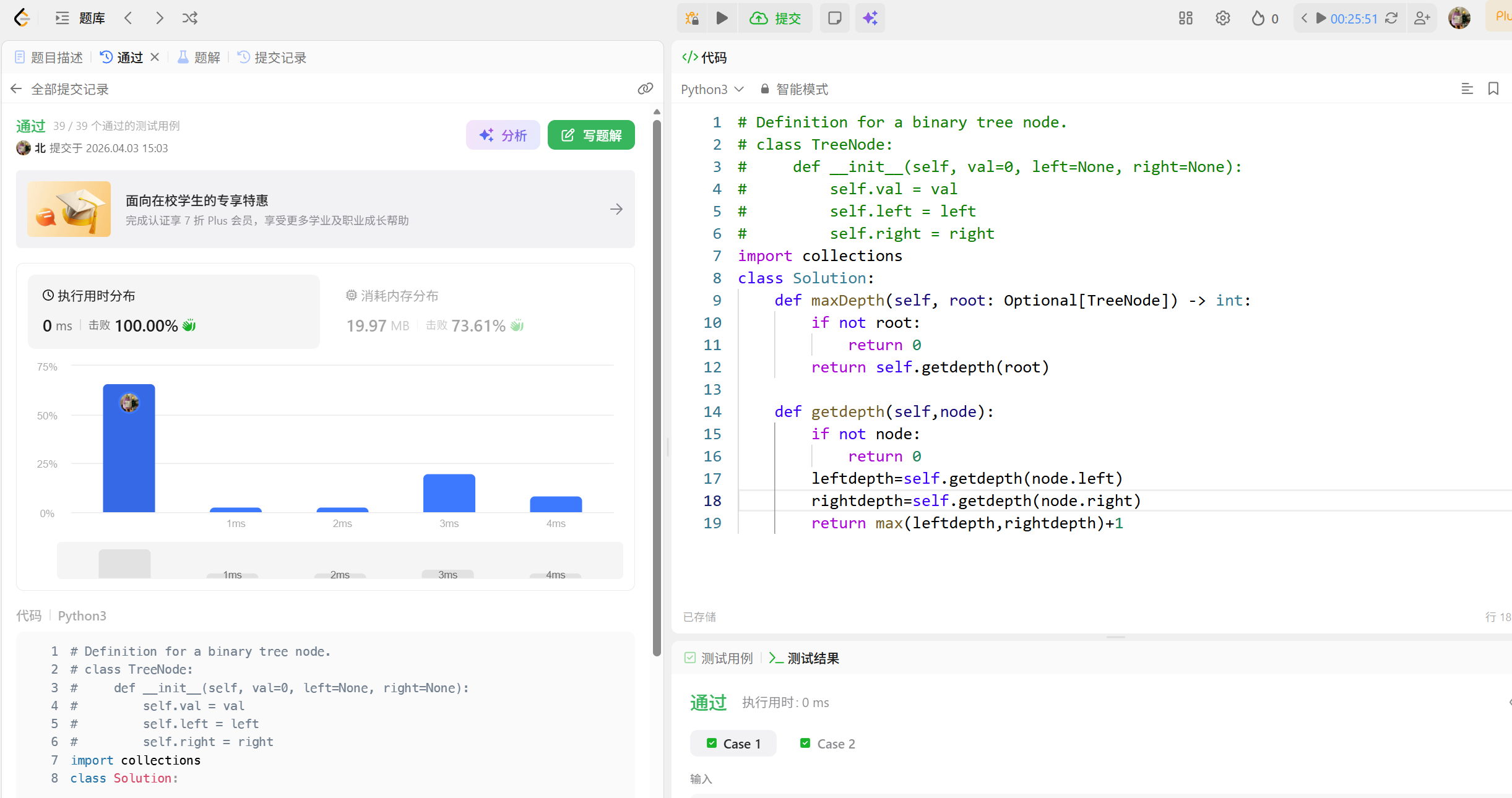Switch to the 题解 tab
The width and height of the screenshot is (1512, 798).
[x=199, y=58]
